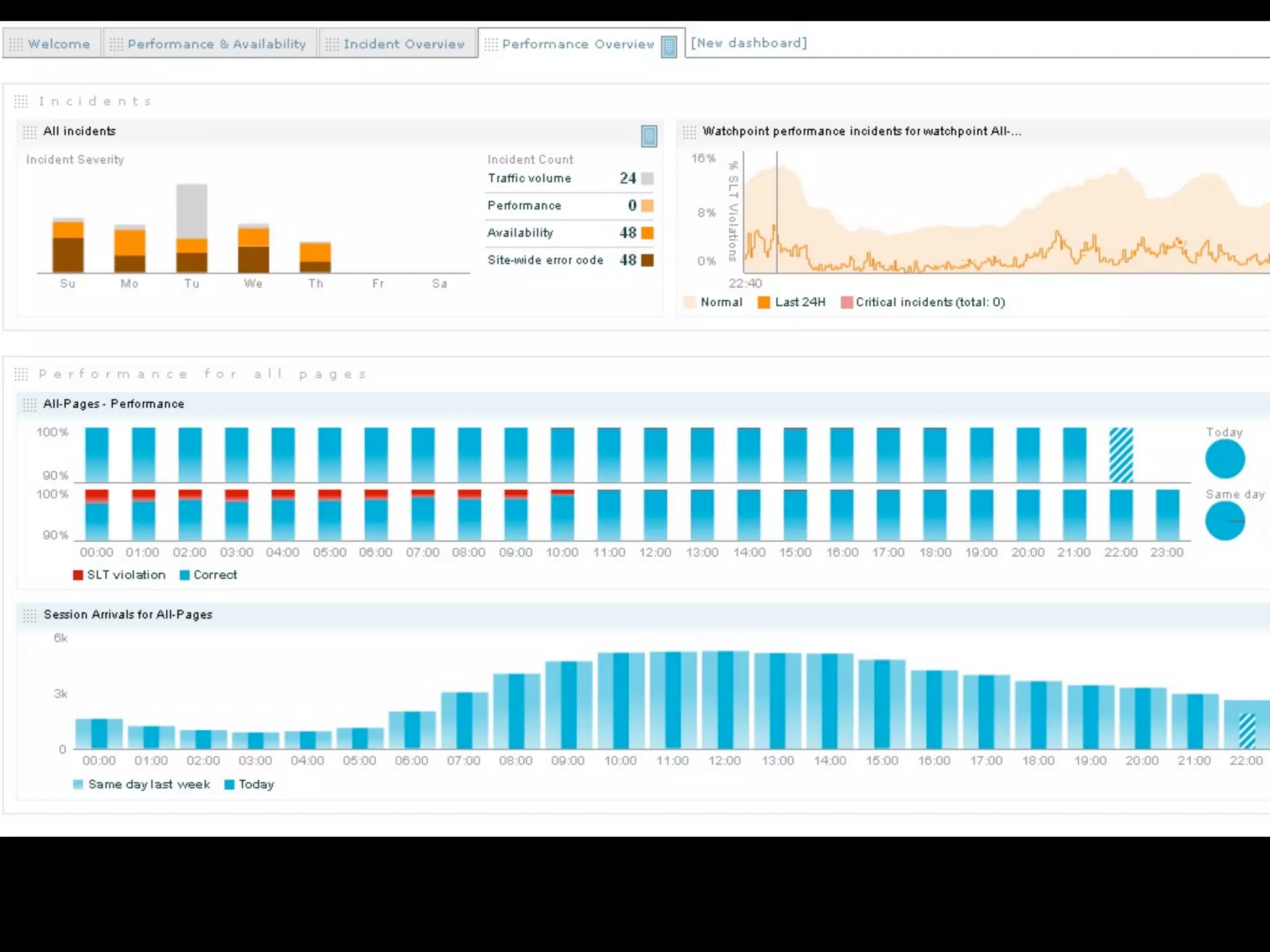Viewport: 1270px width, 952px height.
Task: Toggle the Last 24H legend entry
Action: click(793, 302)
